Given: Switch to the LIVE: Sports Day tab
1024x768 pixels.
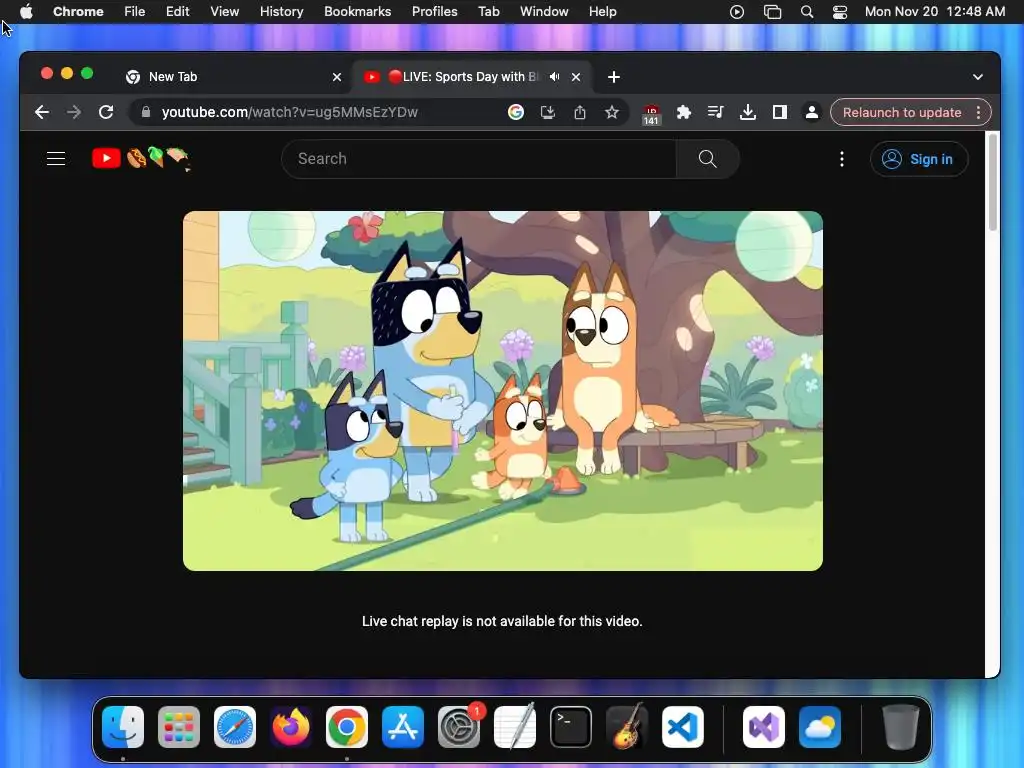Looking at the screenshot, I should click(463, 76).
